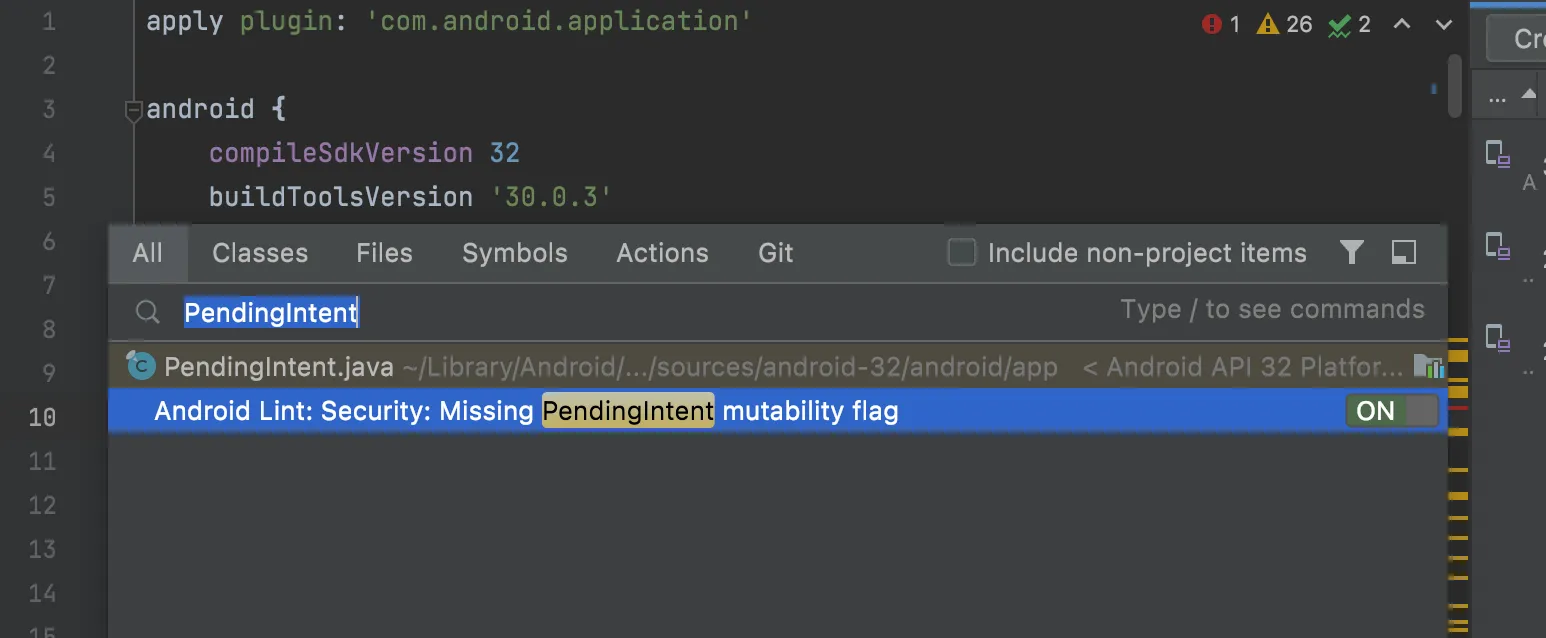The image size is (1546, 638).
Task: Click the green typo checkmark indicator
Action: [x=1340, y=25]
